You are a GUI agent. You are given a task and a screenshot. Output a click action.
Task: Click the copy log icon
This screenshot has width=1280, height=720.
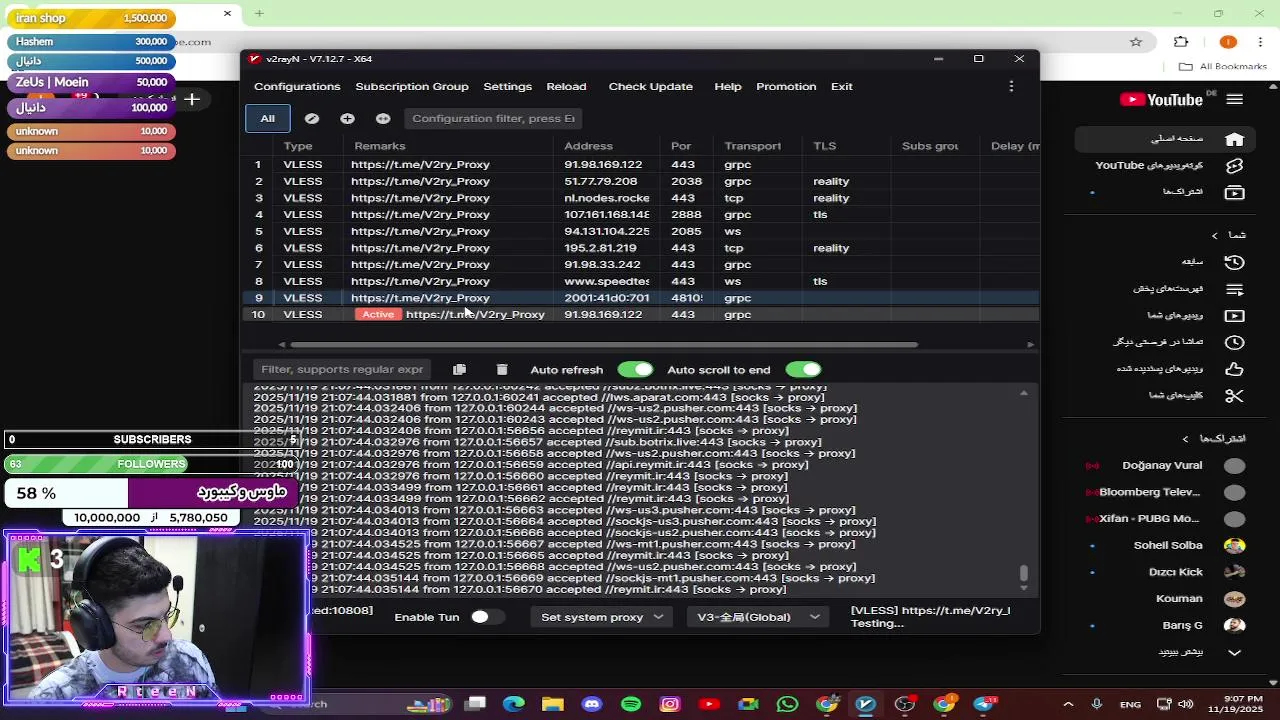click(x=459, y=370)
